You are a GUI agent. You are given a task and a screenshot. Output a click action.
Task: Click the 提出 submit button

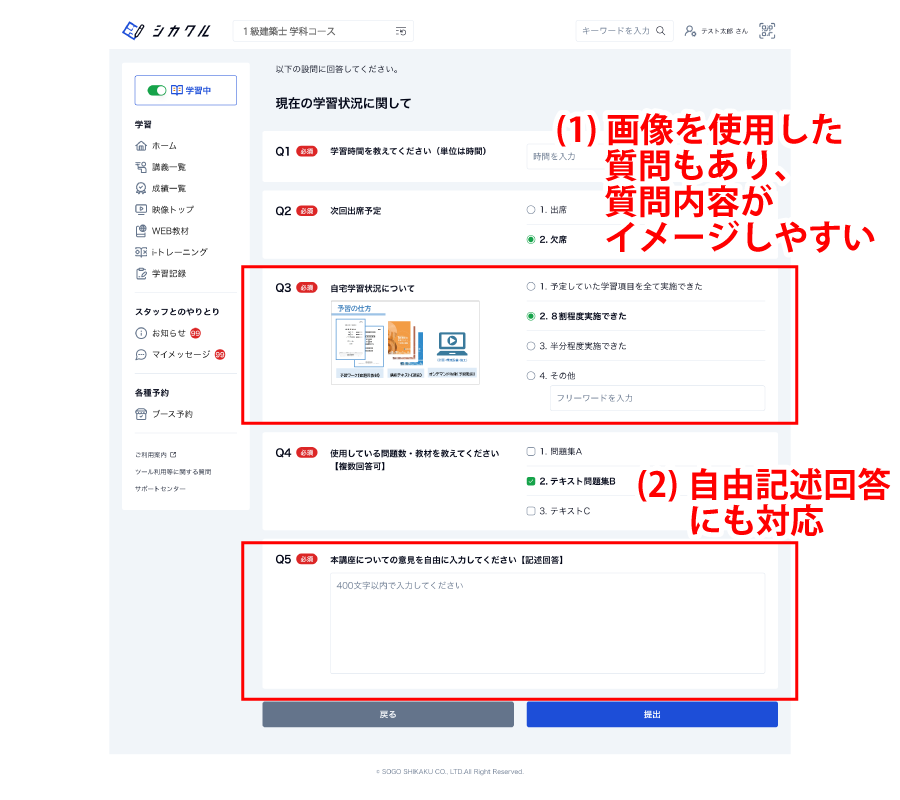[x=652, y=714]
